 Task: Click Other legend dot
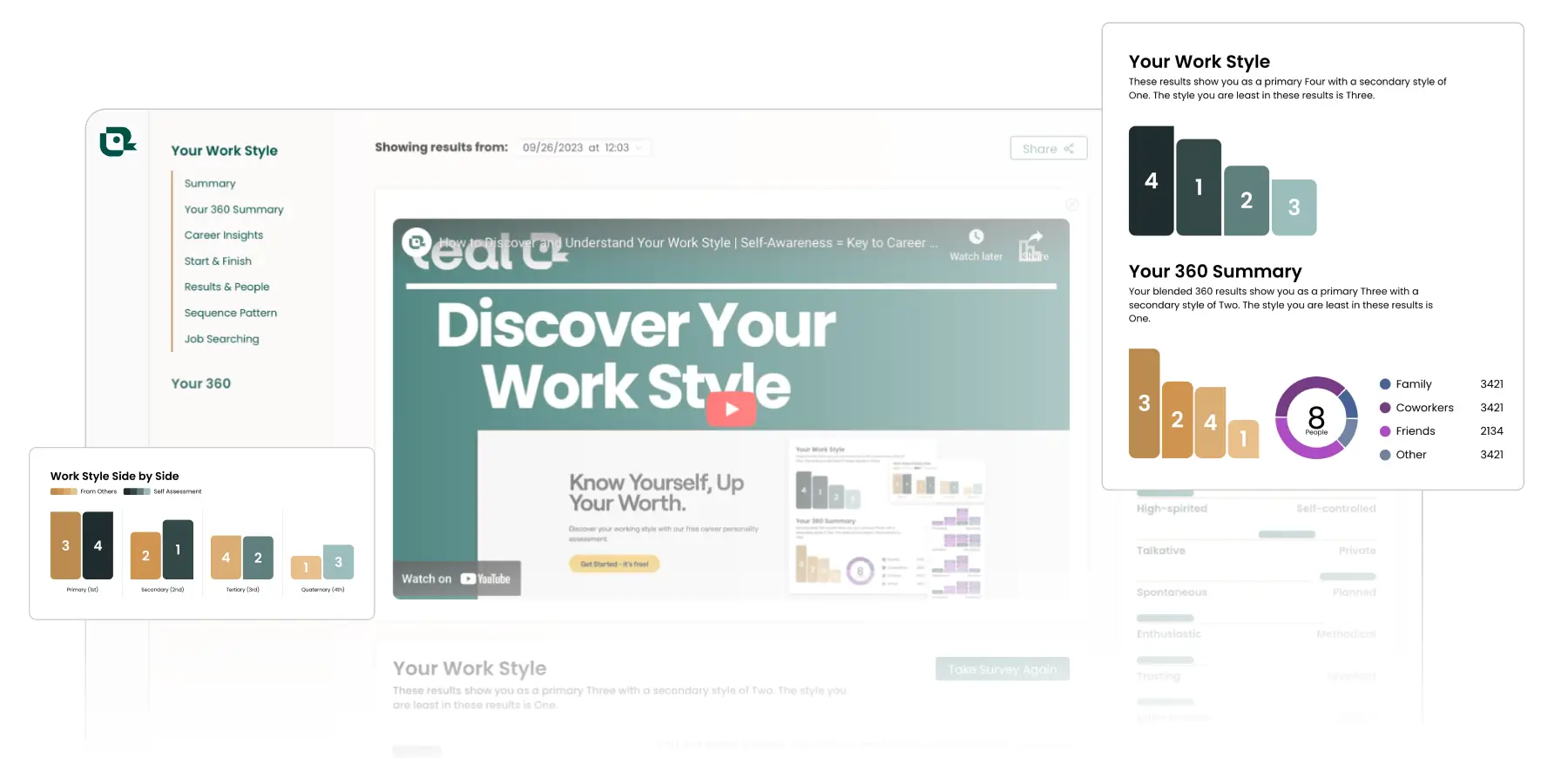1385,455
